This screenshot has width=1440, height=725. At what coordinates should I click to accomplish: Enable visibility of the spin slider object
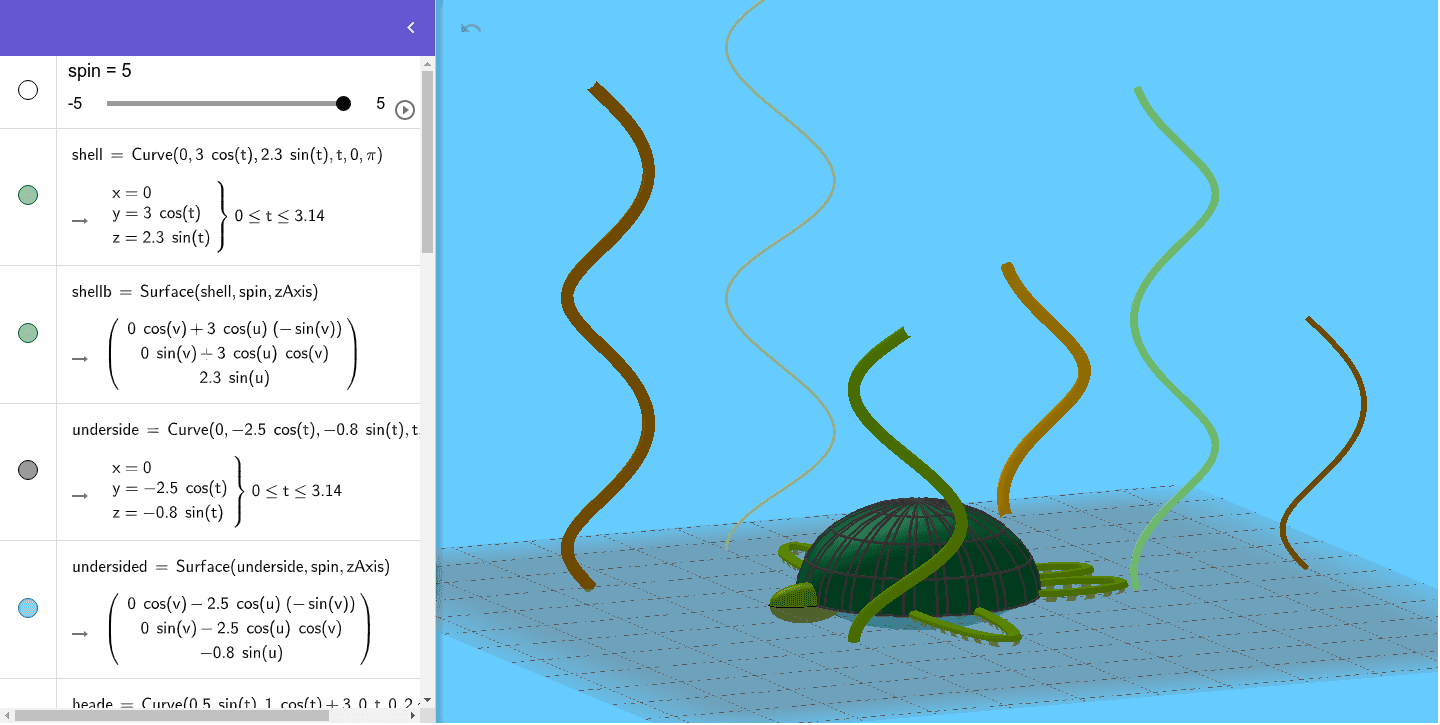click(x=27, y=90)
